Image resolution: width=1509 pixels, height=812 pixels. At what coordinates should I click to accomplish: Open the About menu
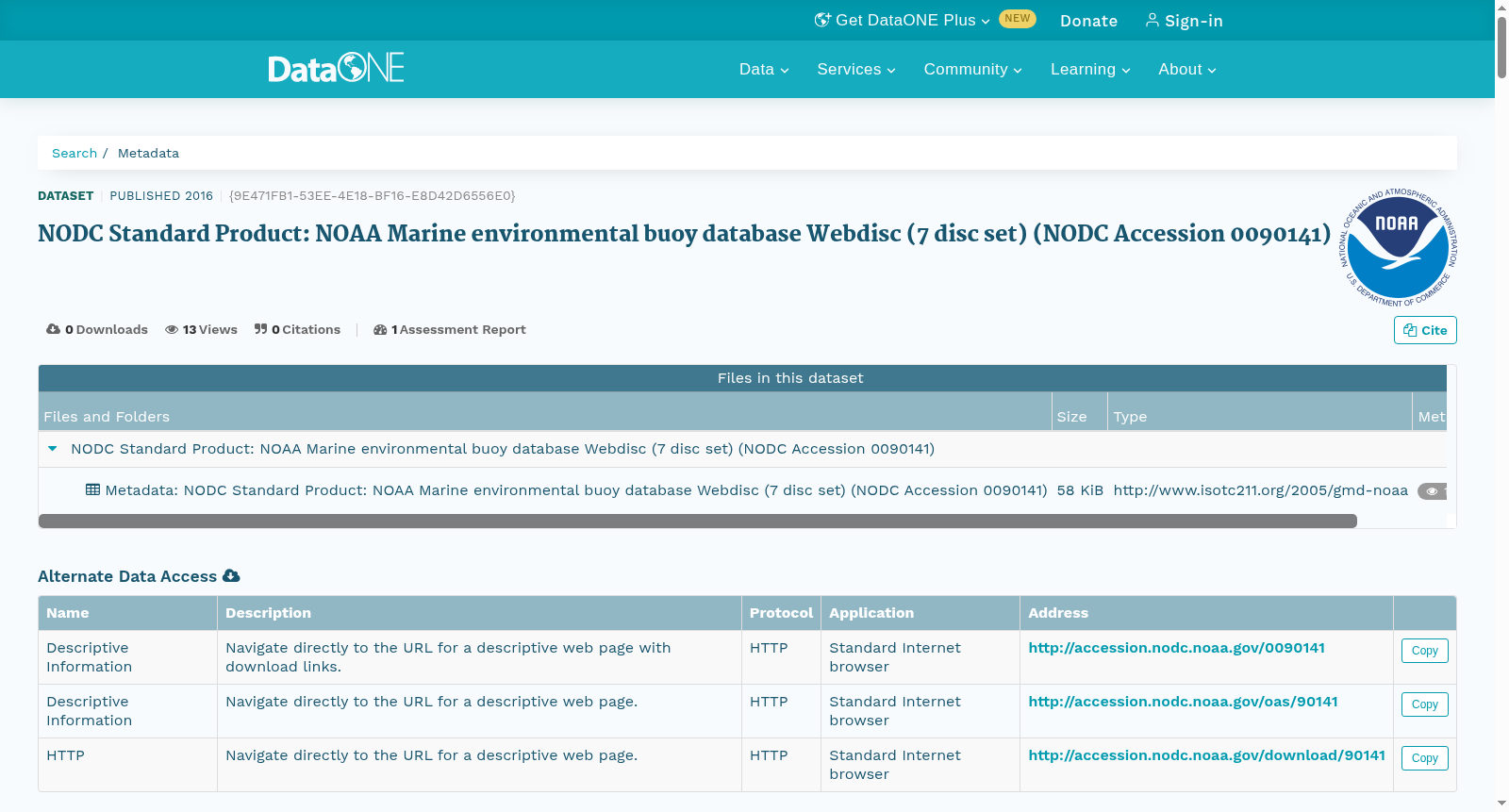(1187, 69)
